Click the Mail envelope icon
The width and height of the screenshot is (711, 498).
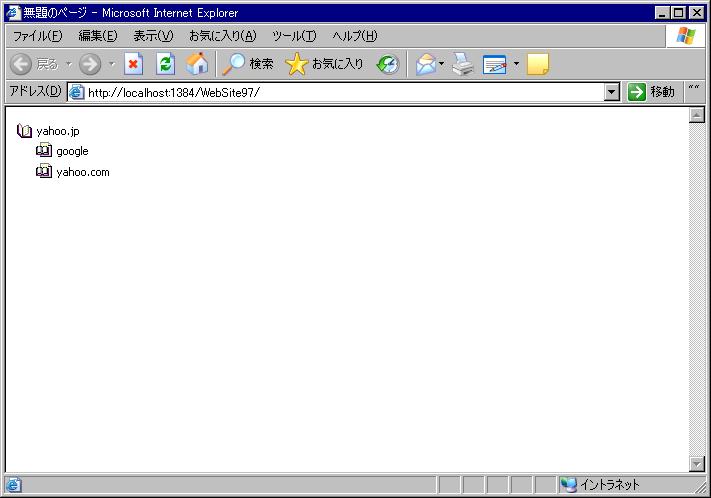[426, 64]
